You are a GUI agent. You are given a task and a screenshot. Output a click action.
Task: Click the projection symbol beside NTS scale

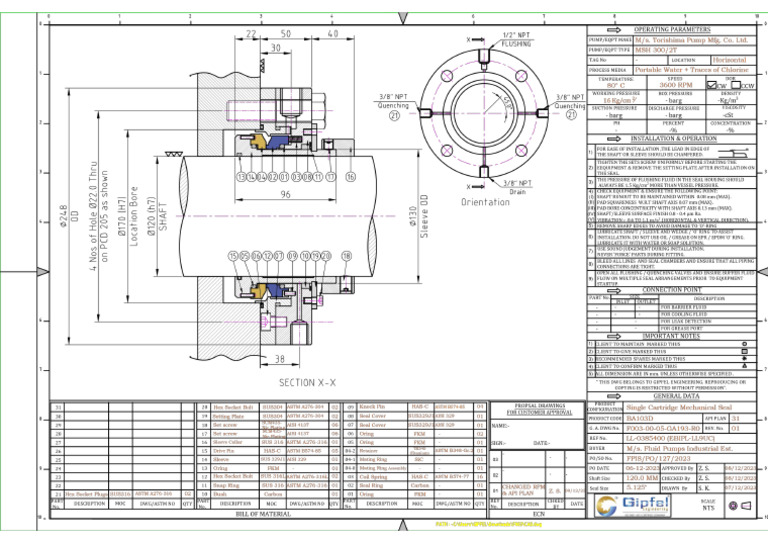click(739, 506)
